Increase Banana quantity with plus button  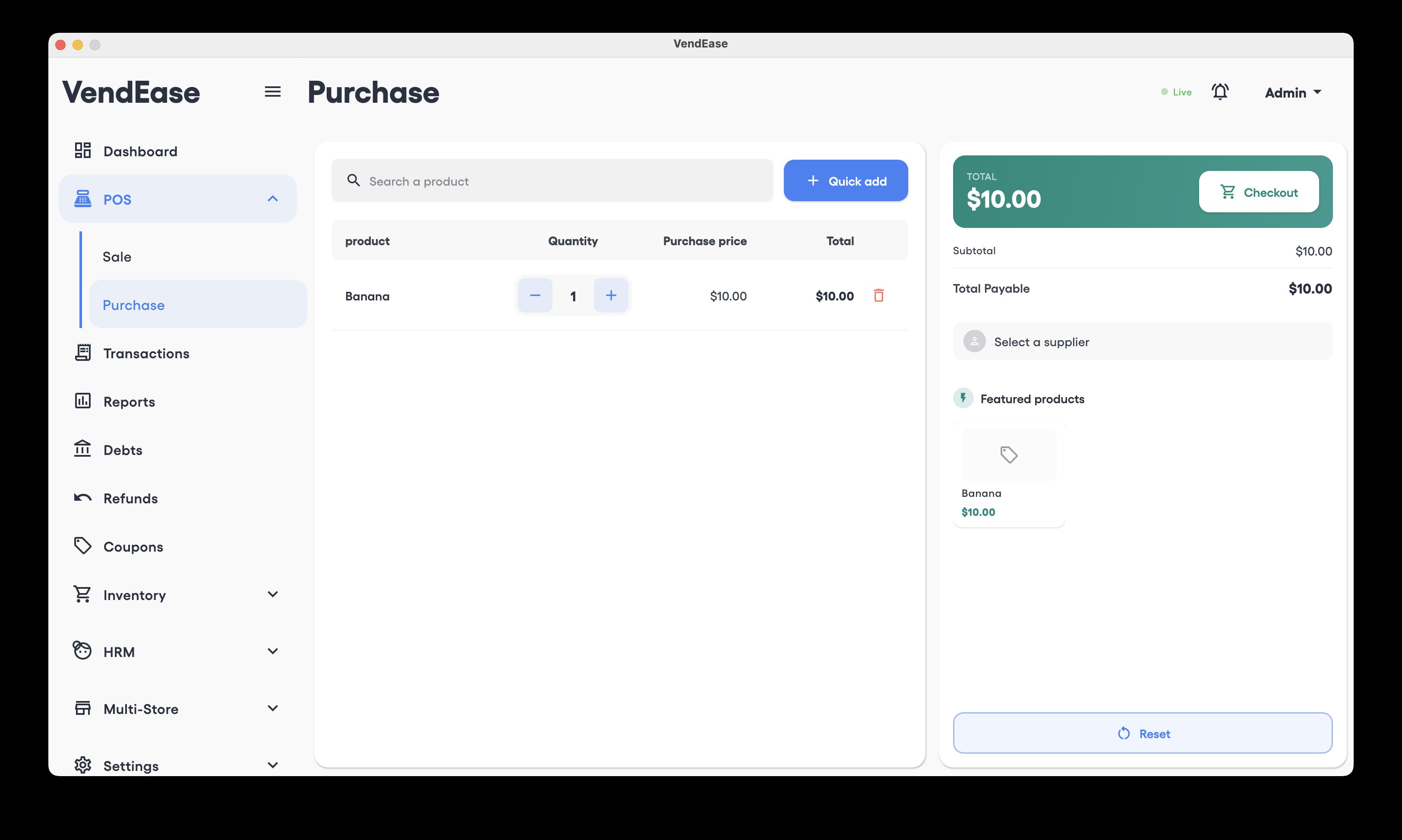611,296
